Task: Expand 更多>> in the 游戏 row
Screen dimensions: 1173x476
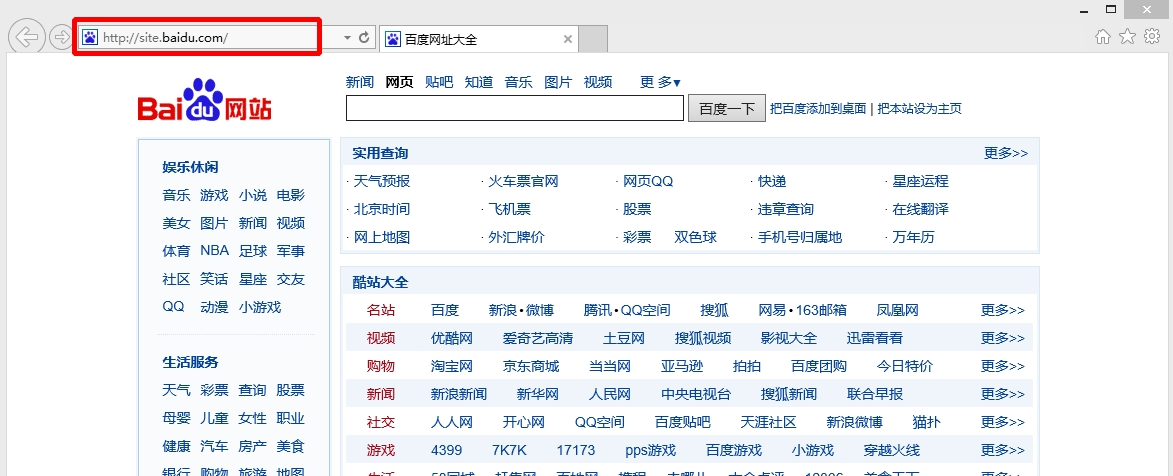Action: 1003,450
